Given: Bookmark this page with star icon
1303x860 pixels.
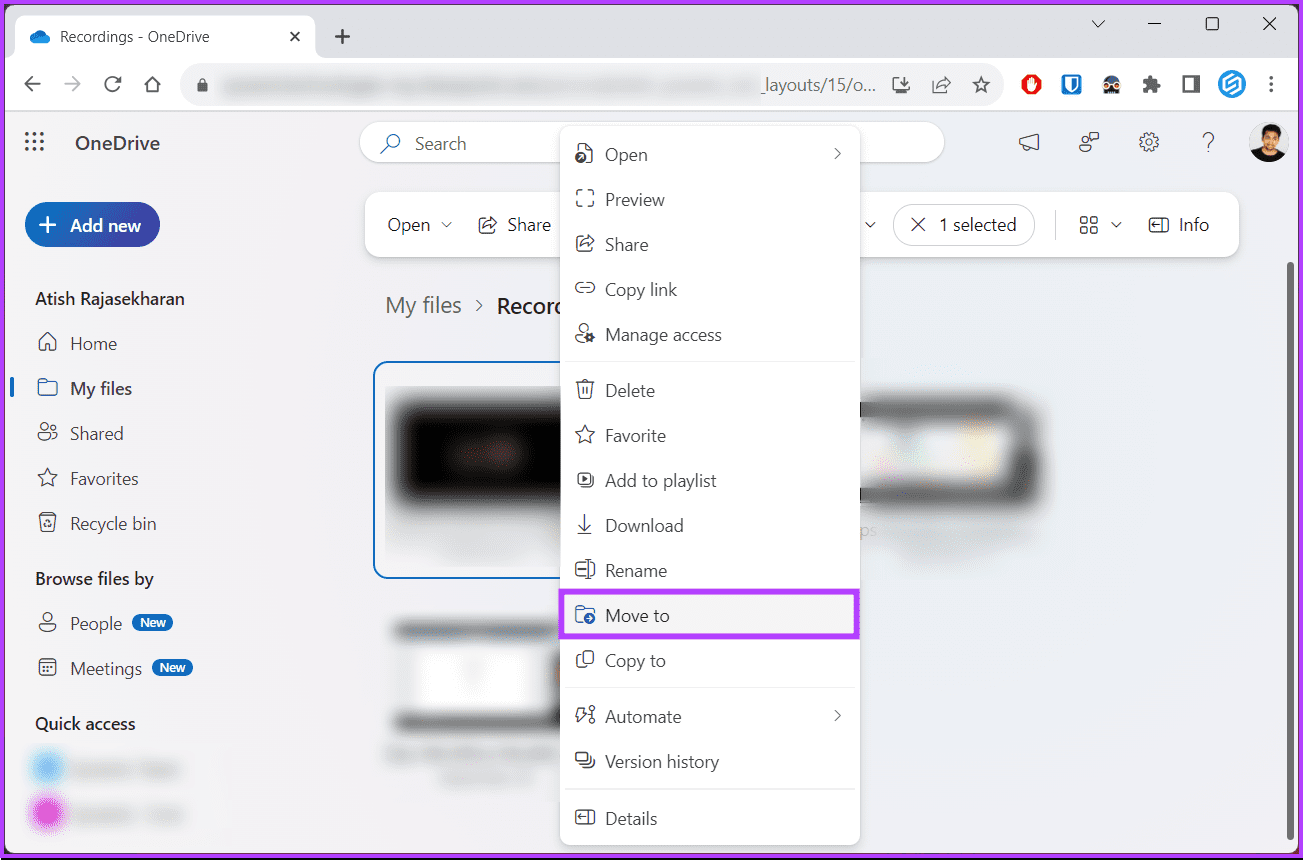Looking at the screenshot, I should tap(981, 85).
